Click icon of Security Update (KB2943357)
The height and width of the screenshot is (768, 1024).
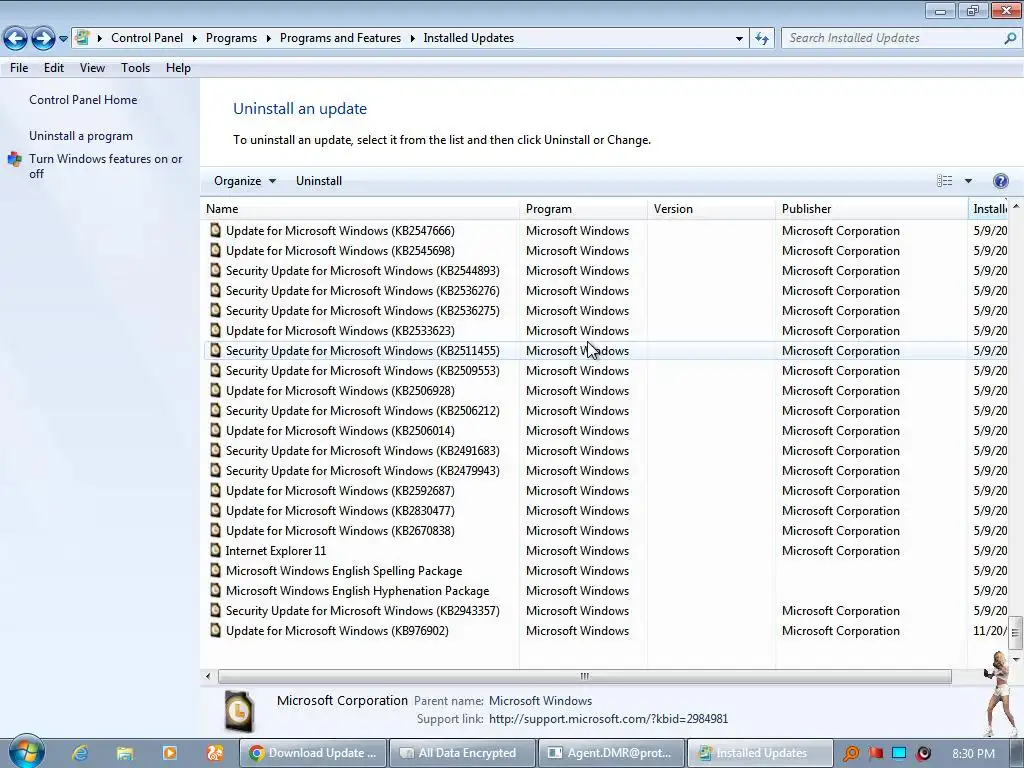pos(216,611)
